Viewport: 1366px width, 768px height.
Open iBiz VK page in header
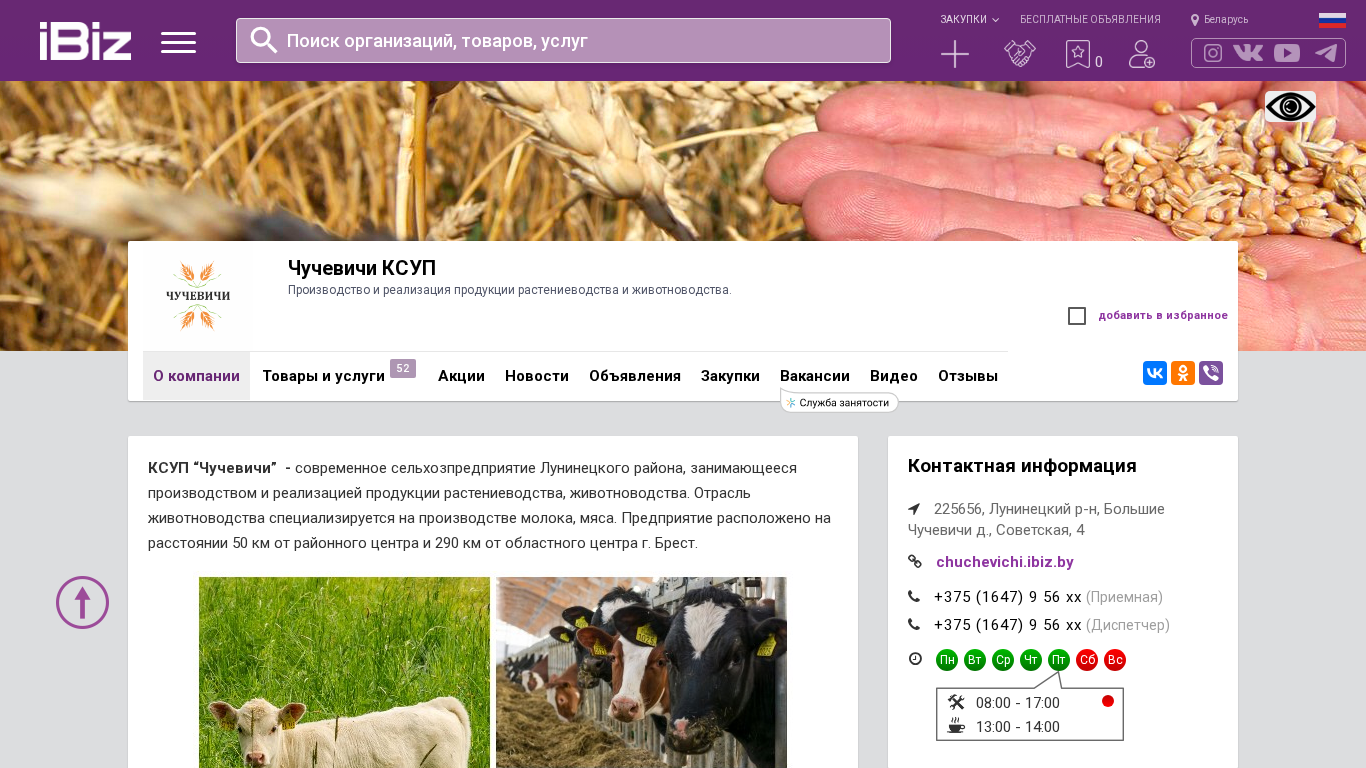(1248, 53)
